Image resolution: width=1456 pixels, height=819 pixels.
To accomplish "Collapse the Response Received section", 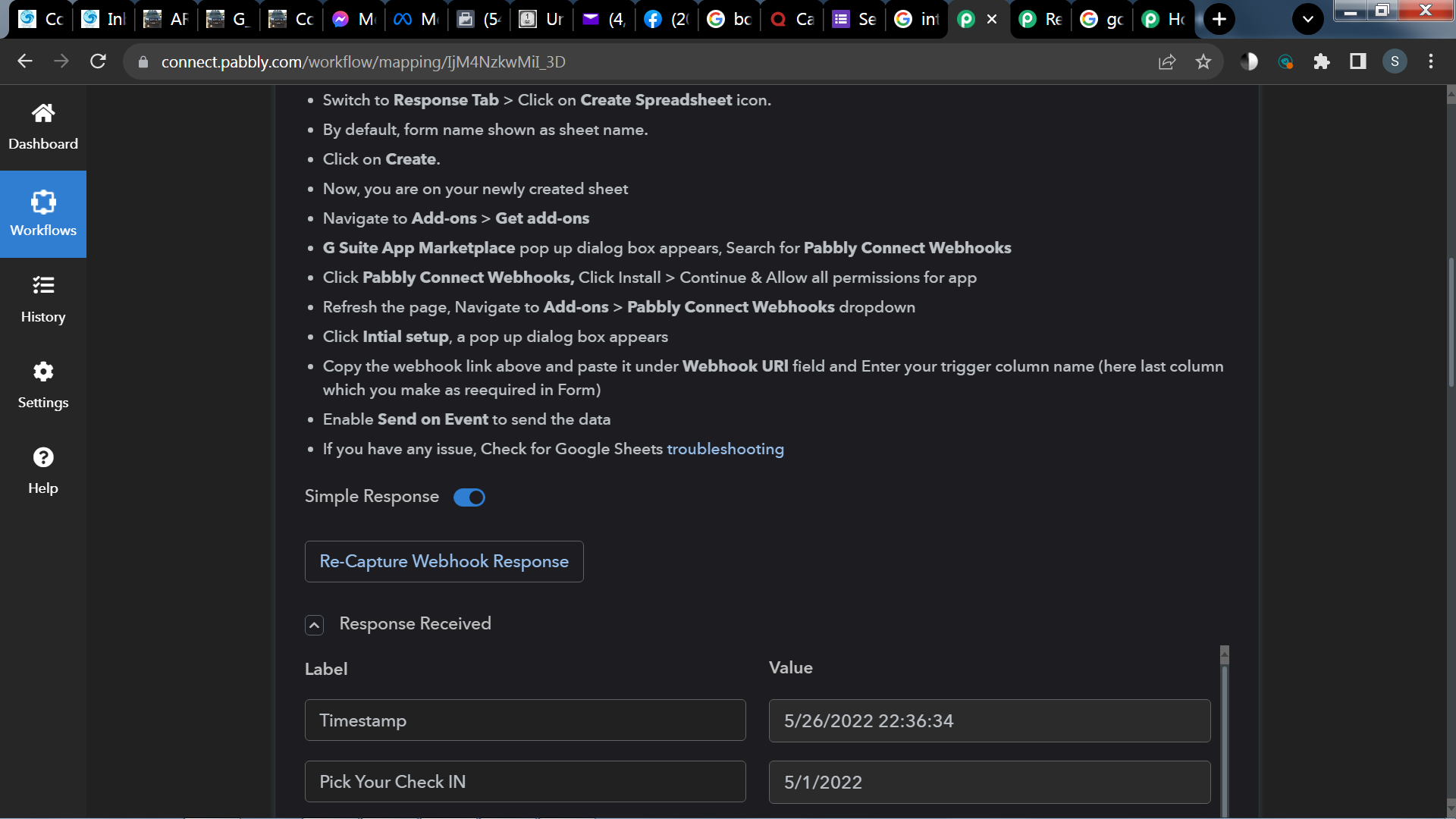I will (x=314, y=625).
